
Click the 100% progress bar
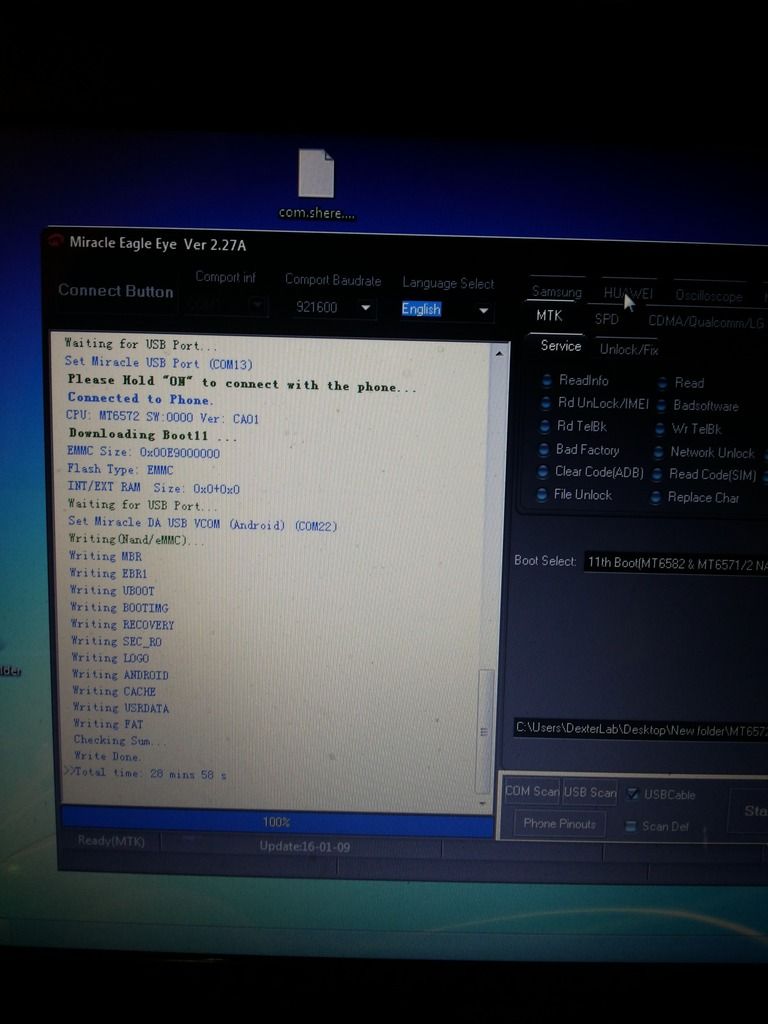pos(277,822)
